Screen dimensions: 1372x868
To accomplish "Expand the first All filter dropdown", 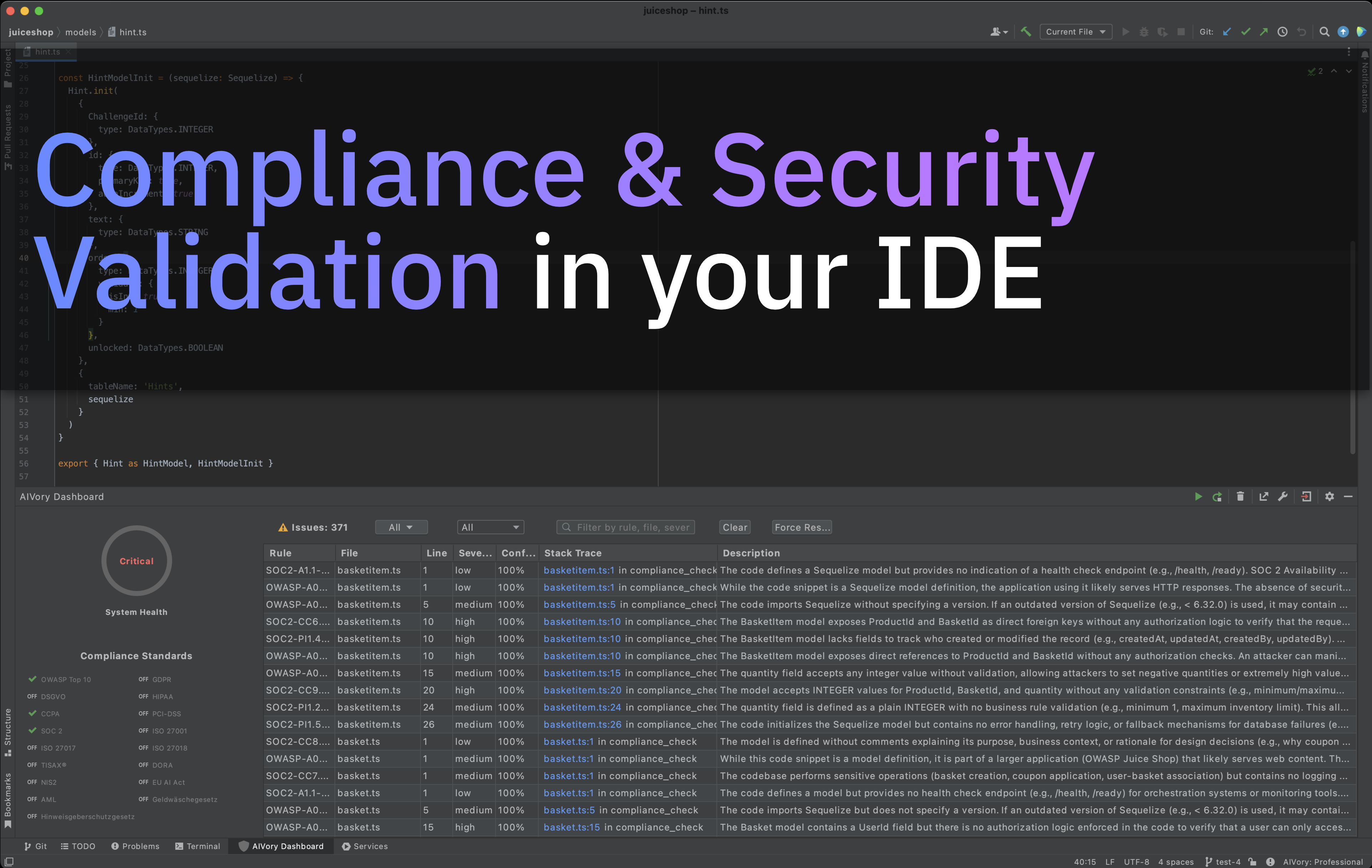I will 401,527.
